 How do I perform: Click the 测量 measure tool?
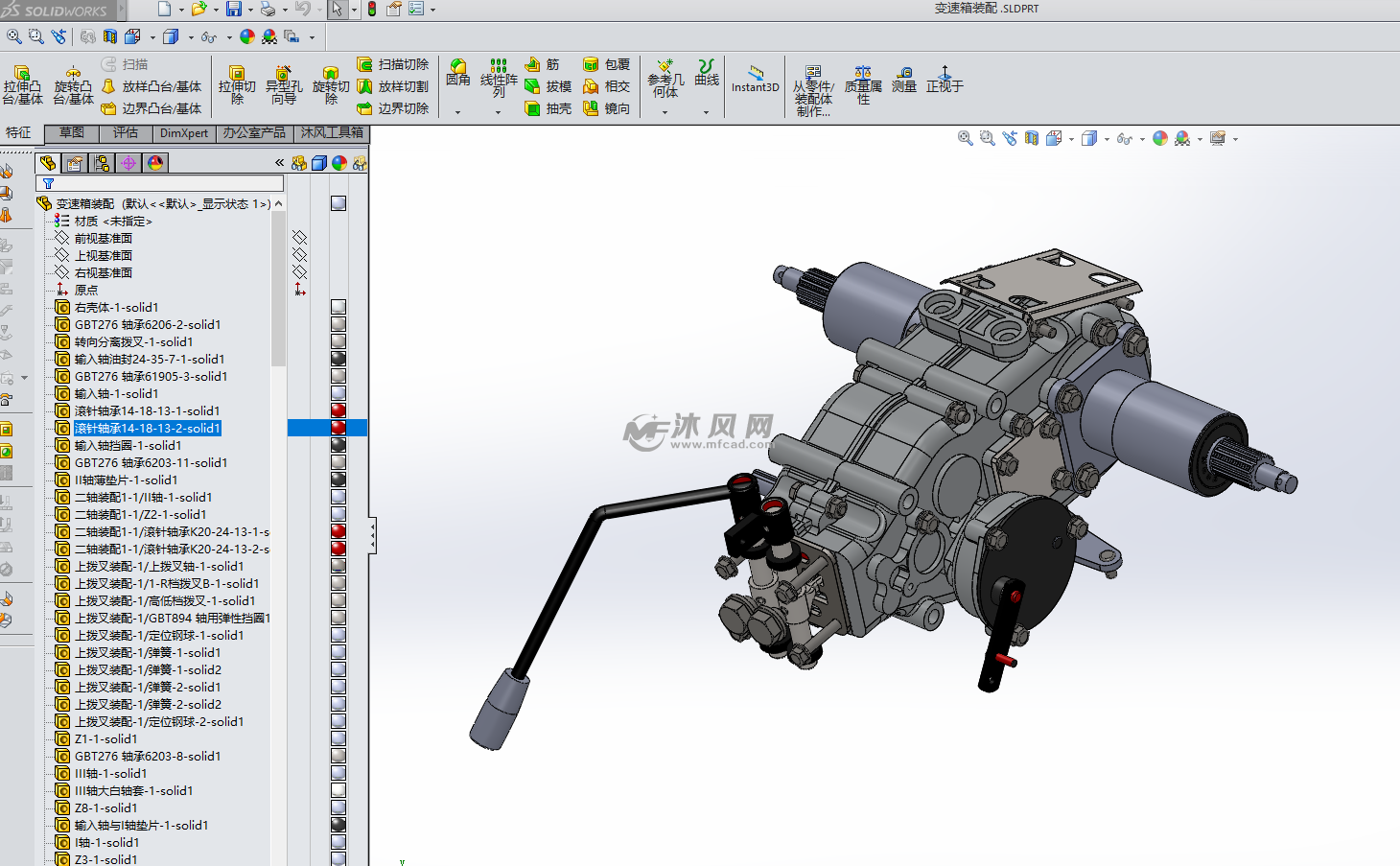904,79
